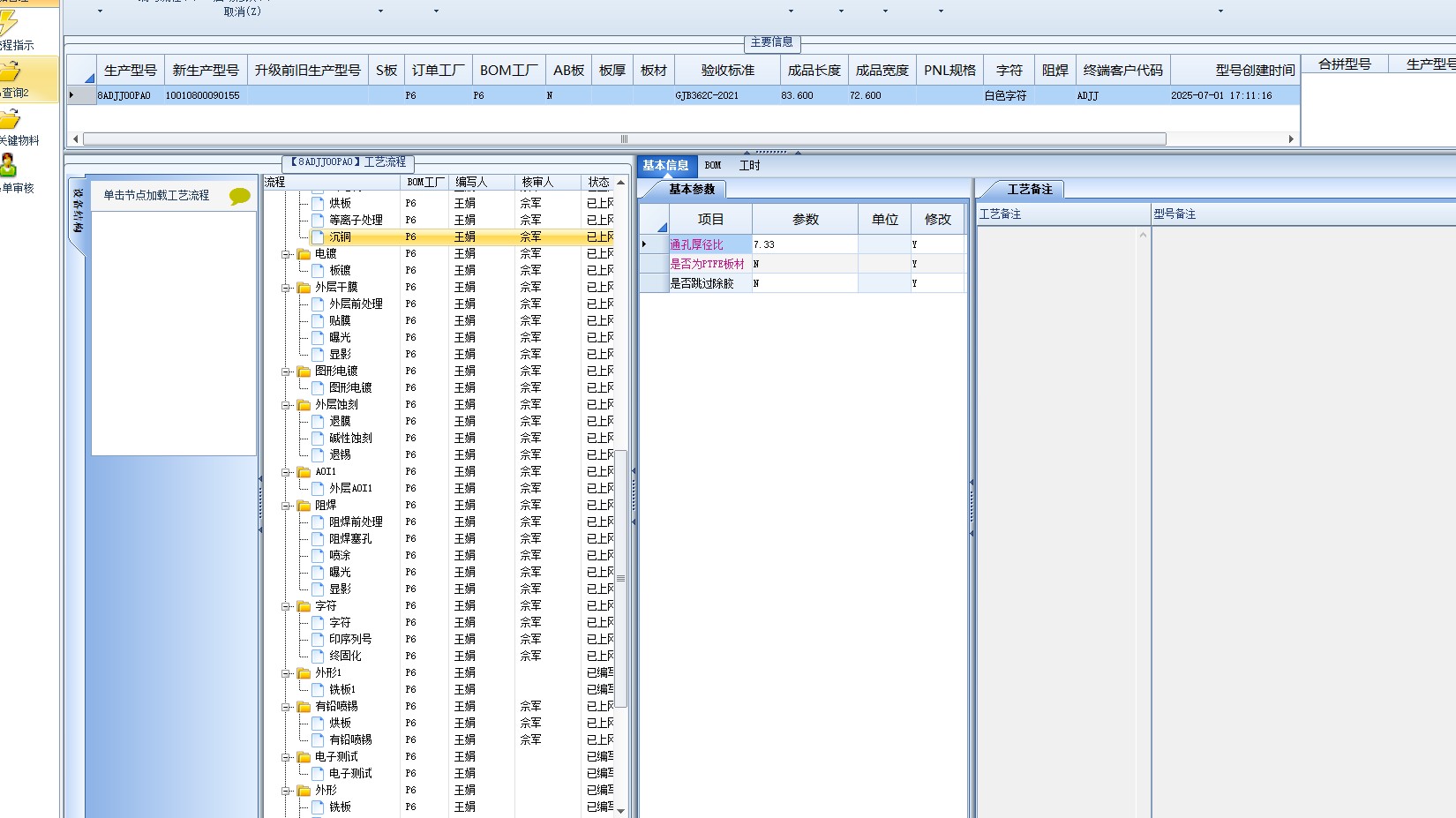The width and height of the screenshot is (1456, 818).
Task: Click the 外形1 folder icon
Action: tap(304, 673)
